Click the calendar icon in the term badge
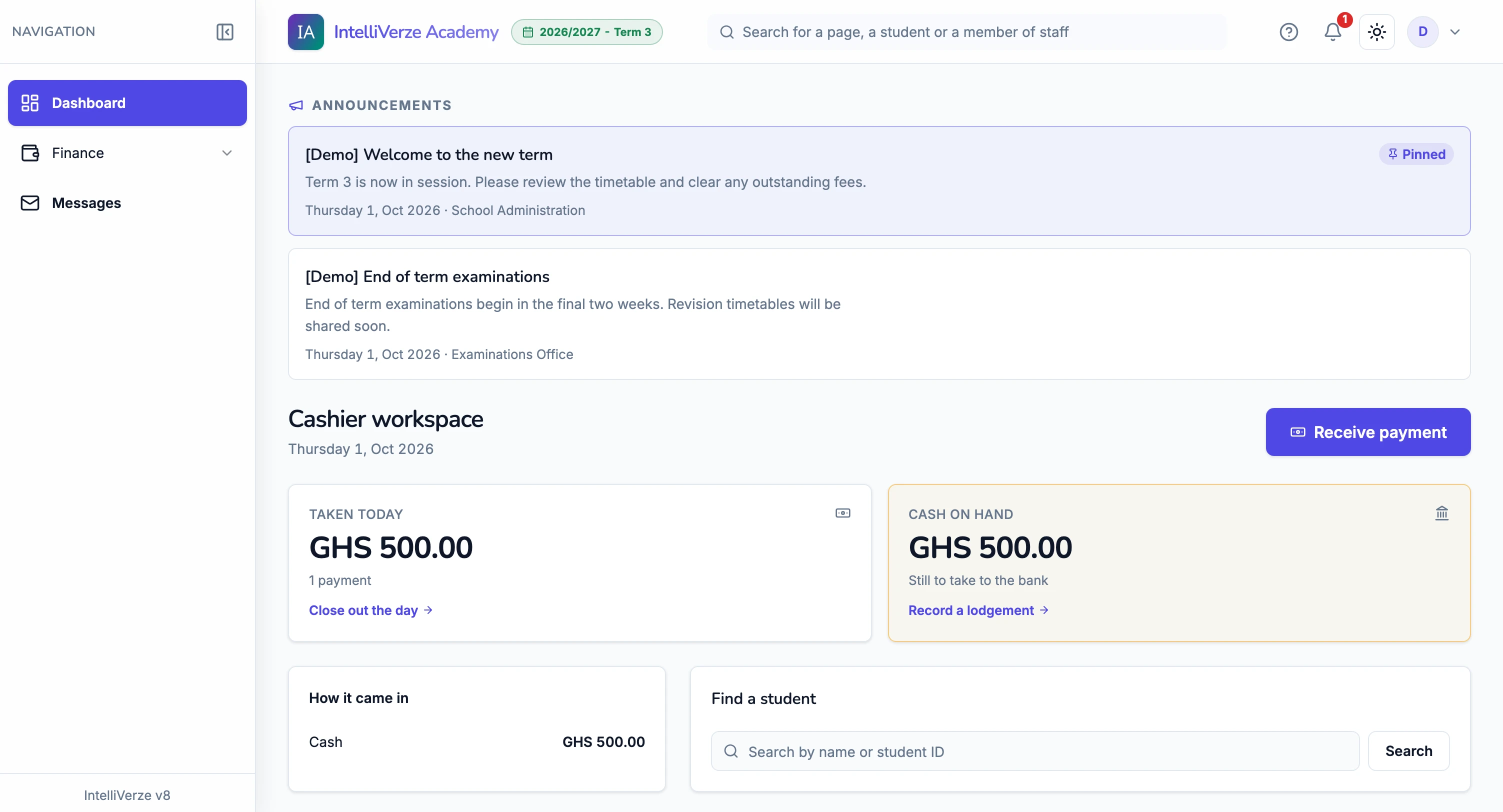 pos(527,32)
